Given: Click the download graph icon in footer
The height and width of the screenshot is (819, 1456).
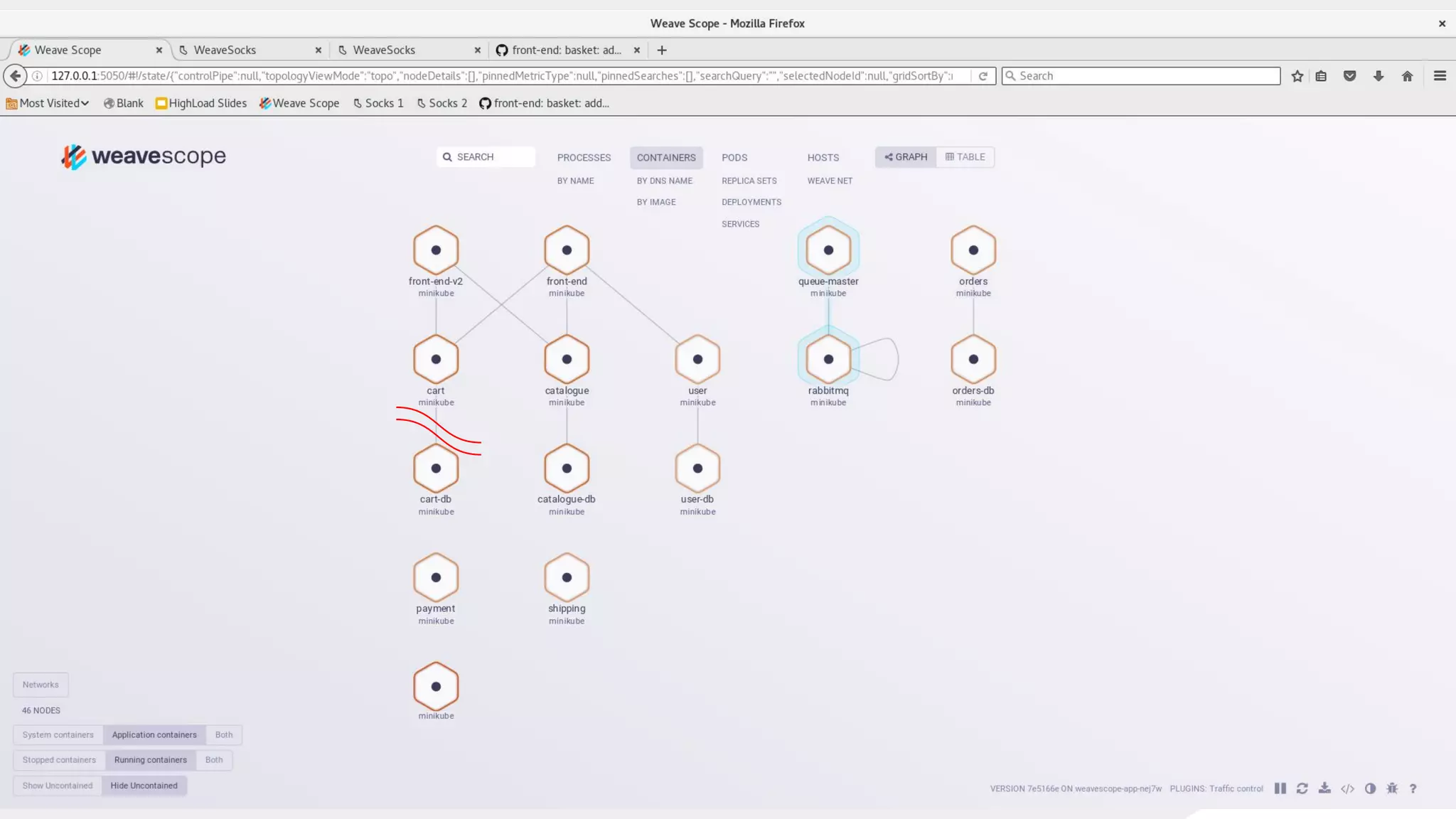Looking at the screenshot, I should 1324,788.
